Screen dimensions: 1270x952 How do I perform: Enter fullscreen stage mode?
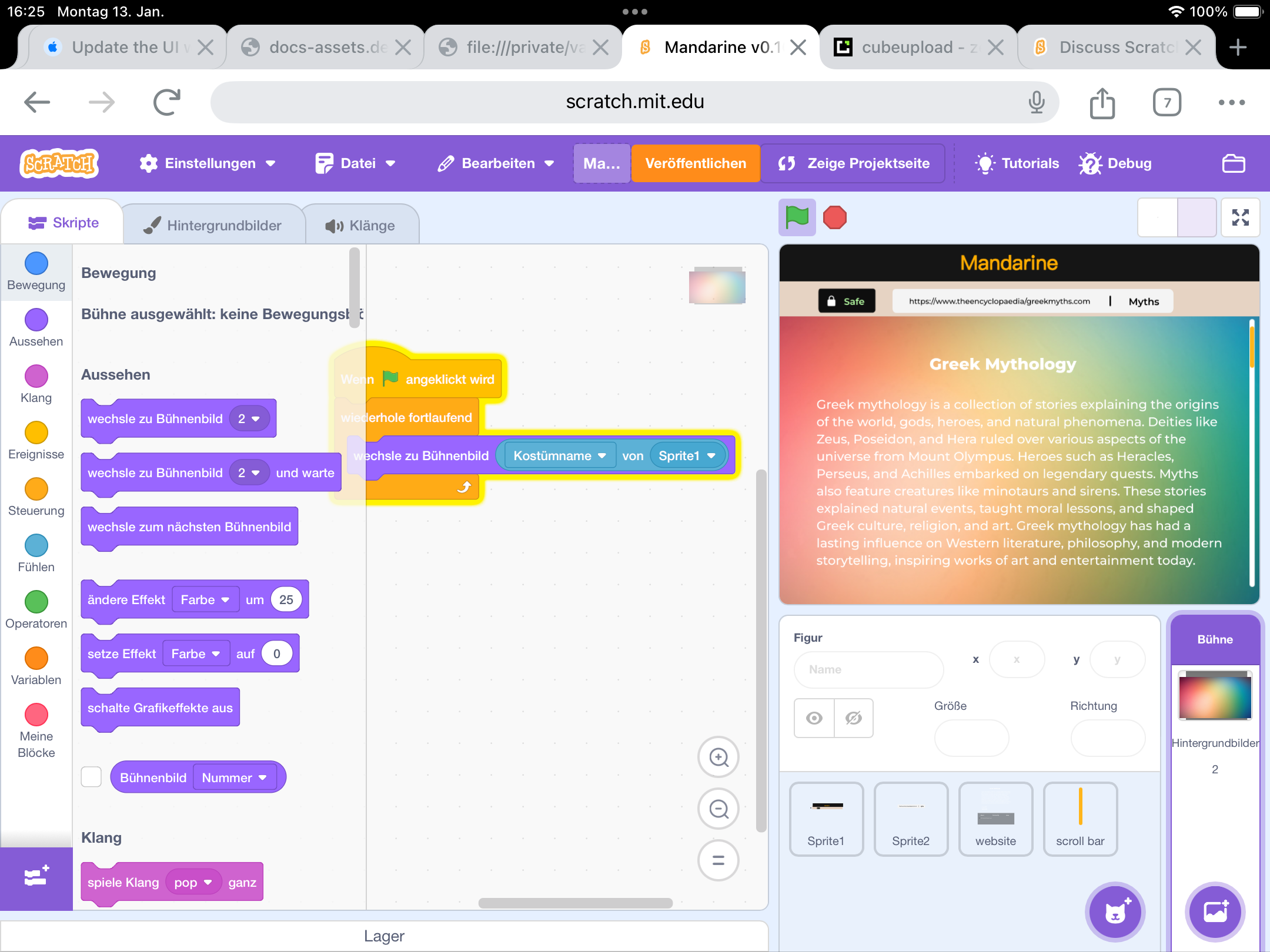1240,217
